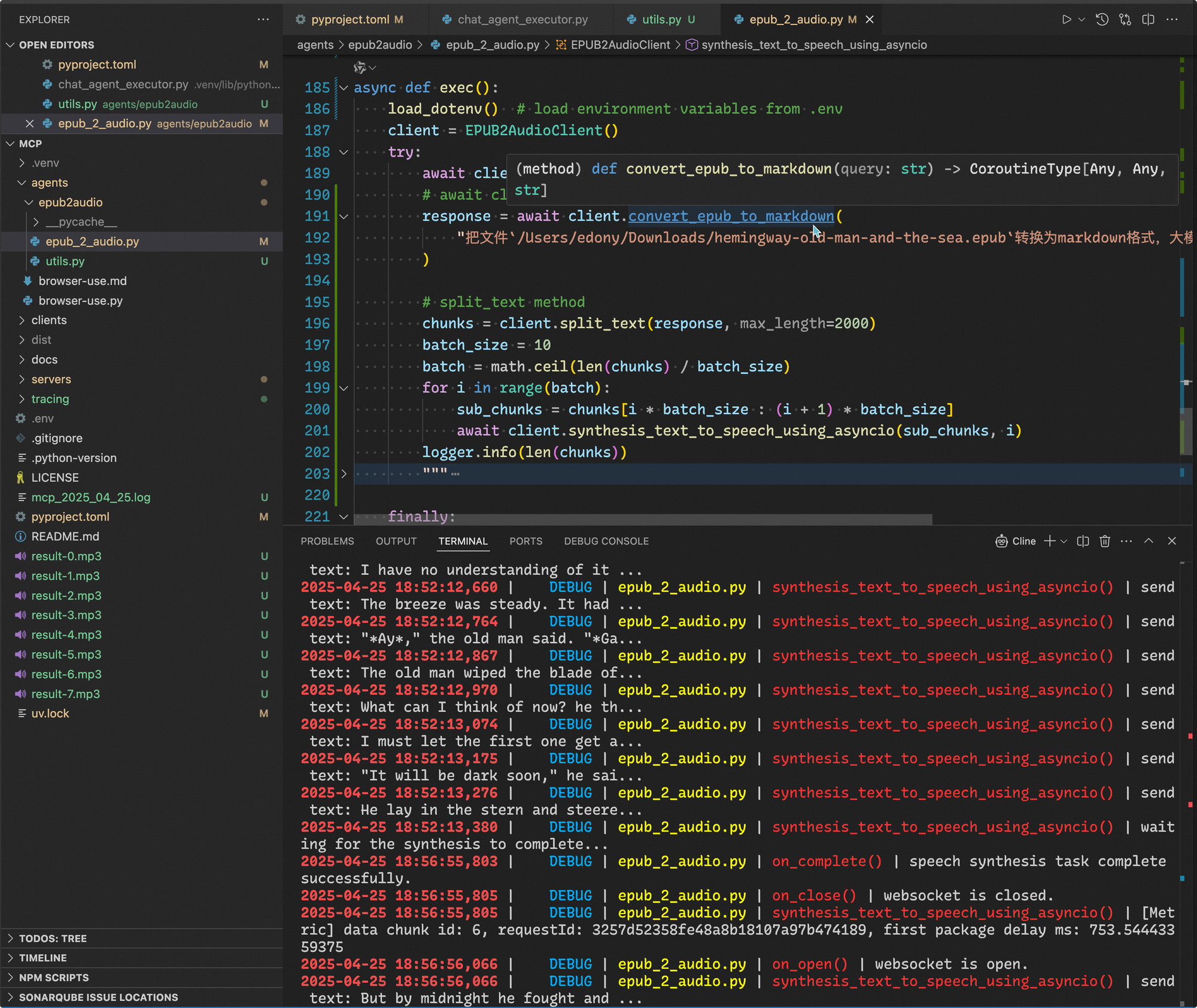Fold the exec function at line 185

(344, 88)
